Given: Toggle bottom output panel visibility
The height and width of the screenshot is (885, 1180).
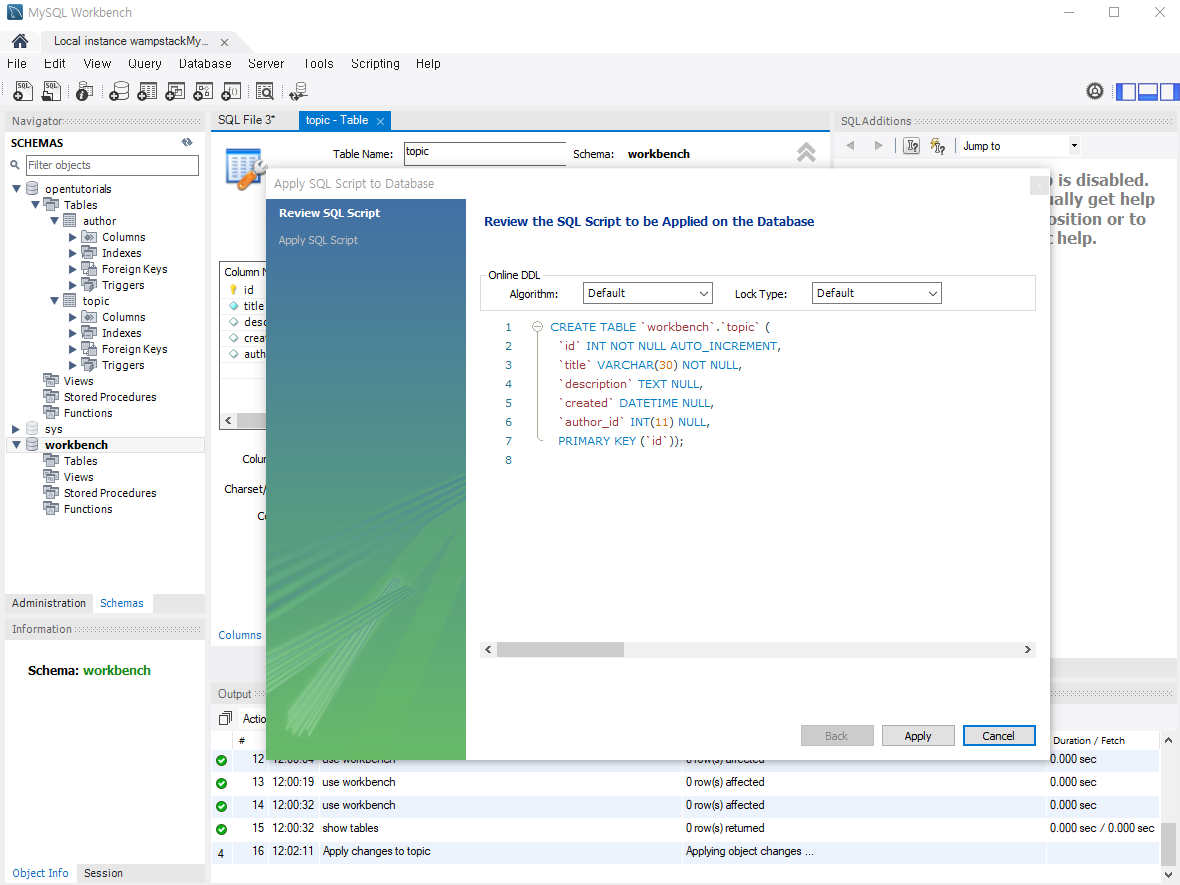Looking at the screenshot, I should [1148, 92].
